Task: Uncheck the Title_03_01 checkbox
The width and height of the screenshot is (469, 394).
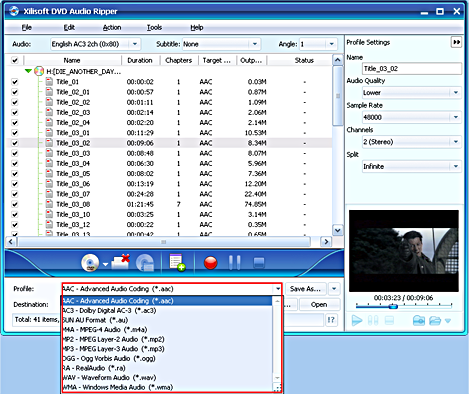Action: coord(15,133)
